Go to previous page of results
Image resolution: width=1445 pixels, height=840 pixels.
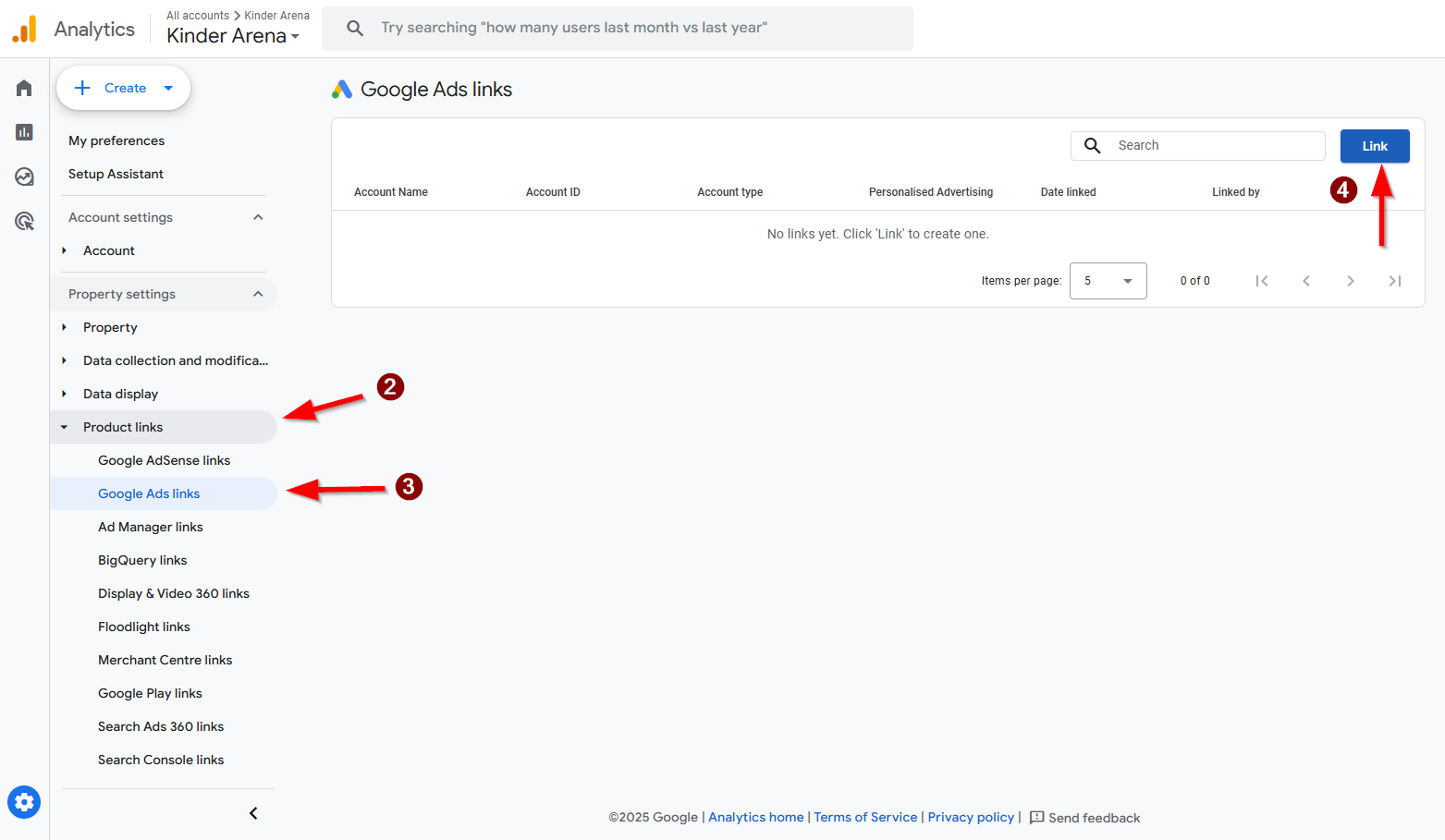click(x=1306, y=281)
